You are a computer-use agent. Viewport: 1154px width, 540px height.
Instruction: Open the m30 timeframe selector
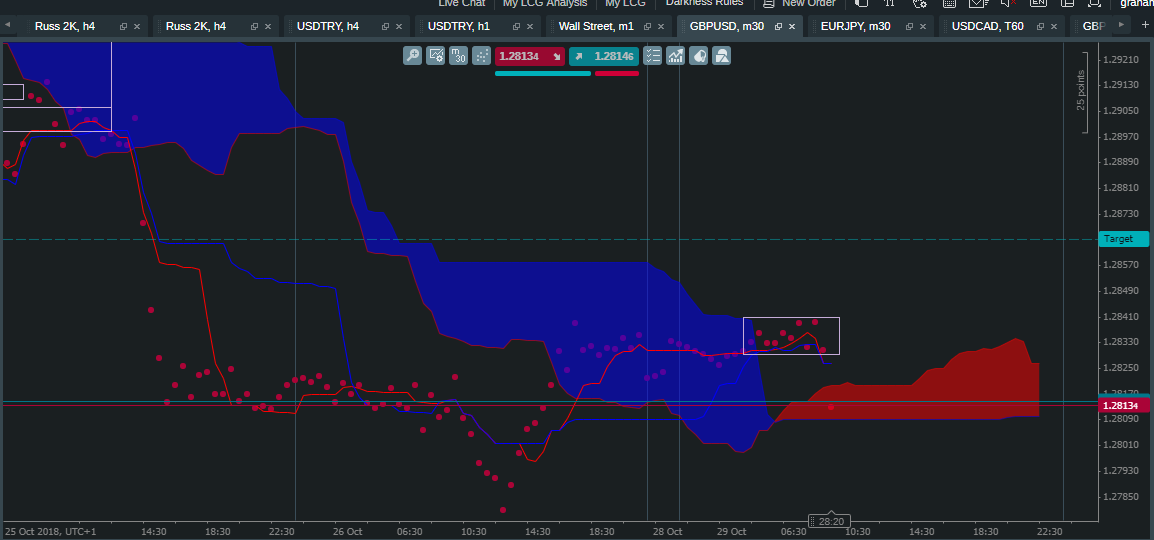tap(458, 56)
